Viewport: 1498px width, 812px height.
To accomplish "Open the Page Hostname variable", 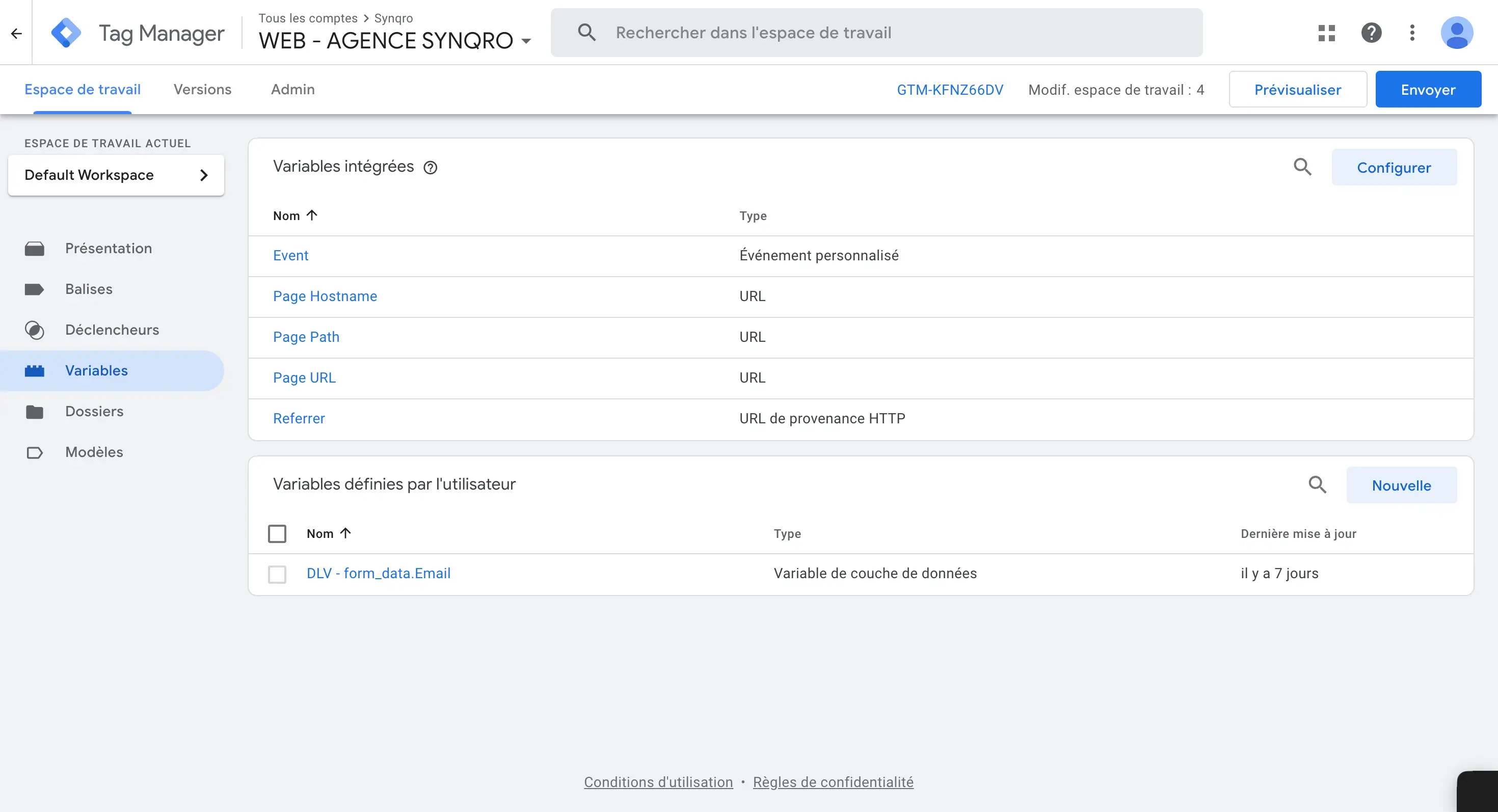I will tap(325, 296).
